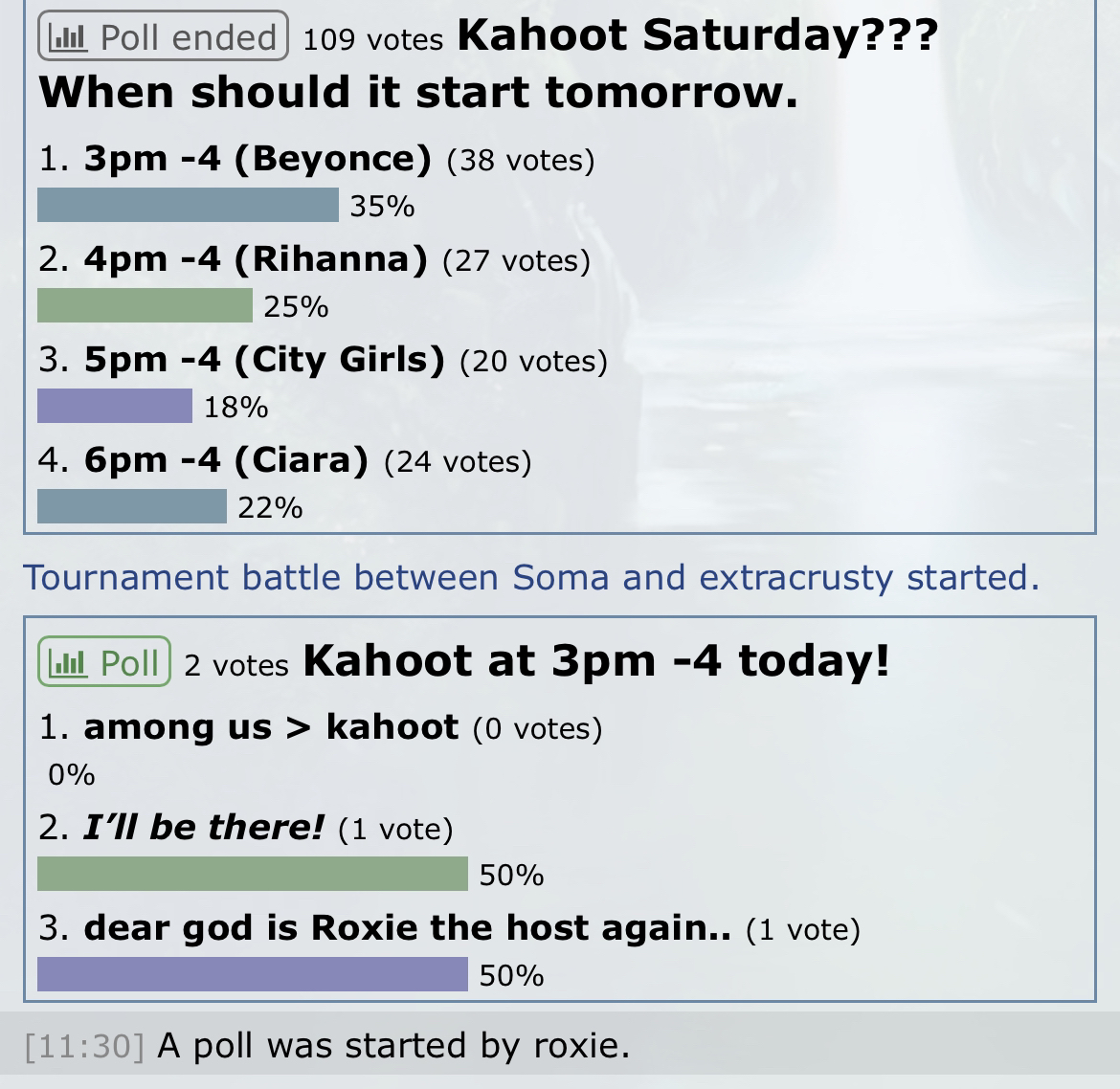This screenshot has height=1089, width=1120.
Task: Click the 18% City Girls purple bar
Action: (114, 406)
